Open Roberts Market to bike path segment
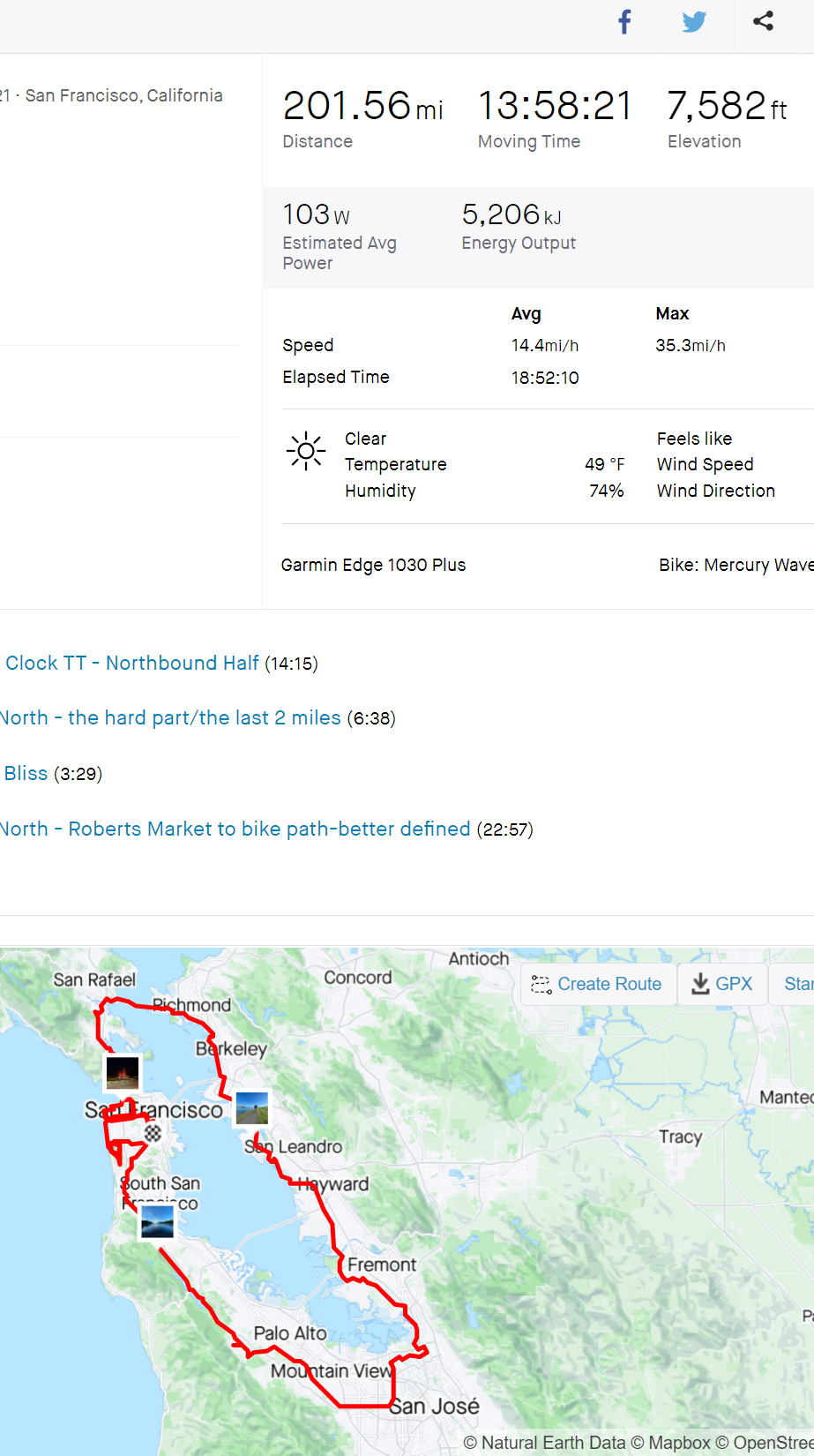This screenshot has width=814, height=1456. [235, 829]
